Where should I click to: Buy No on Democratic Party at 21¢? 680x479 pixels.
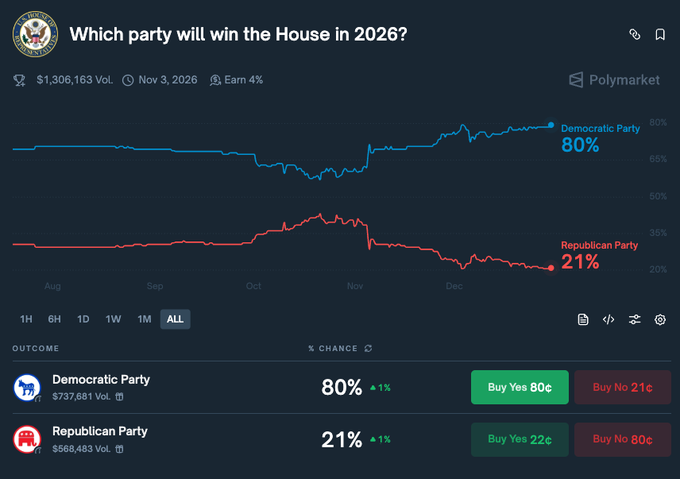[x=621, y=387]
